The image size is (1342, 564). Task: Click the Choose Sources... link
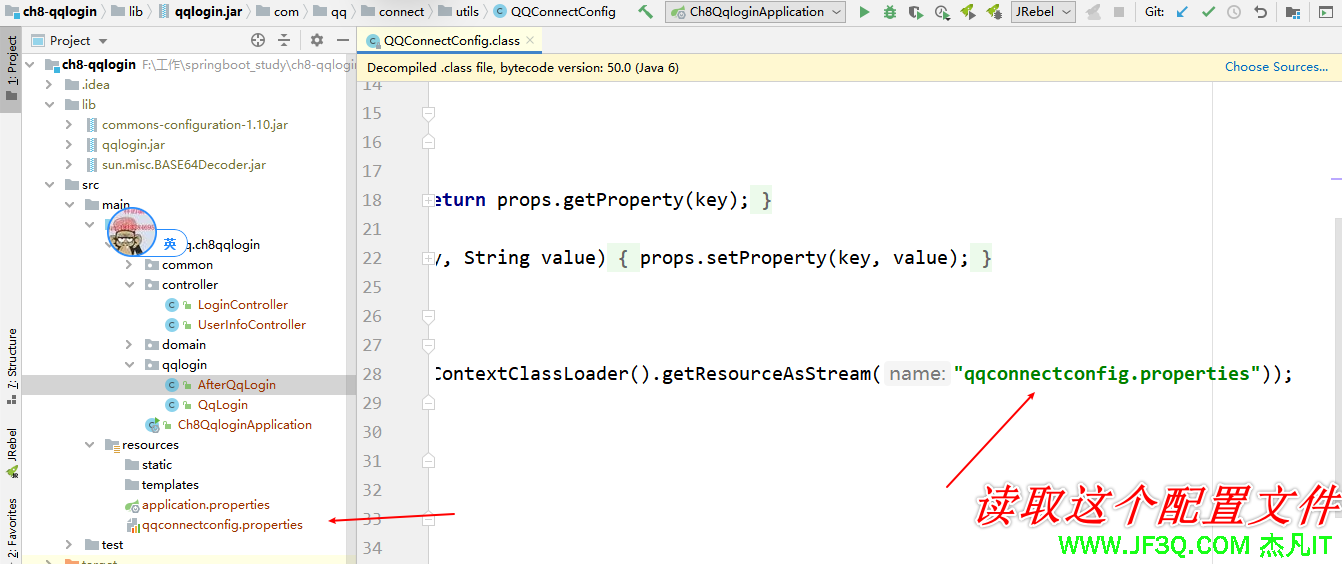coord(1276,67)
